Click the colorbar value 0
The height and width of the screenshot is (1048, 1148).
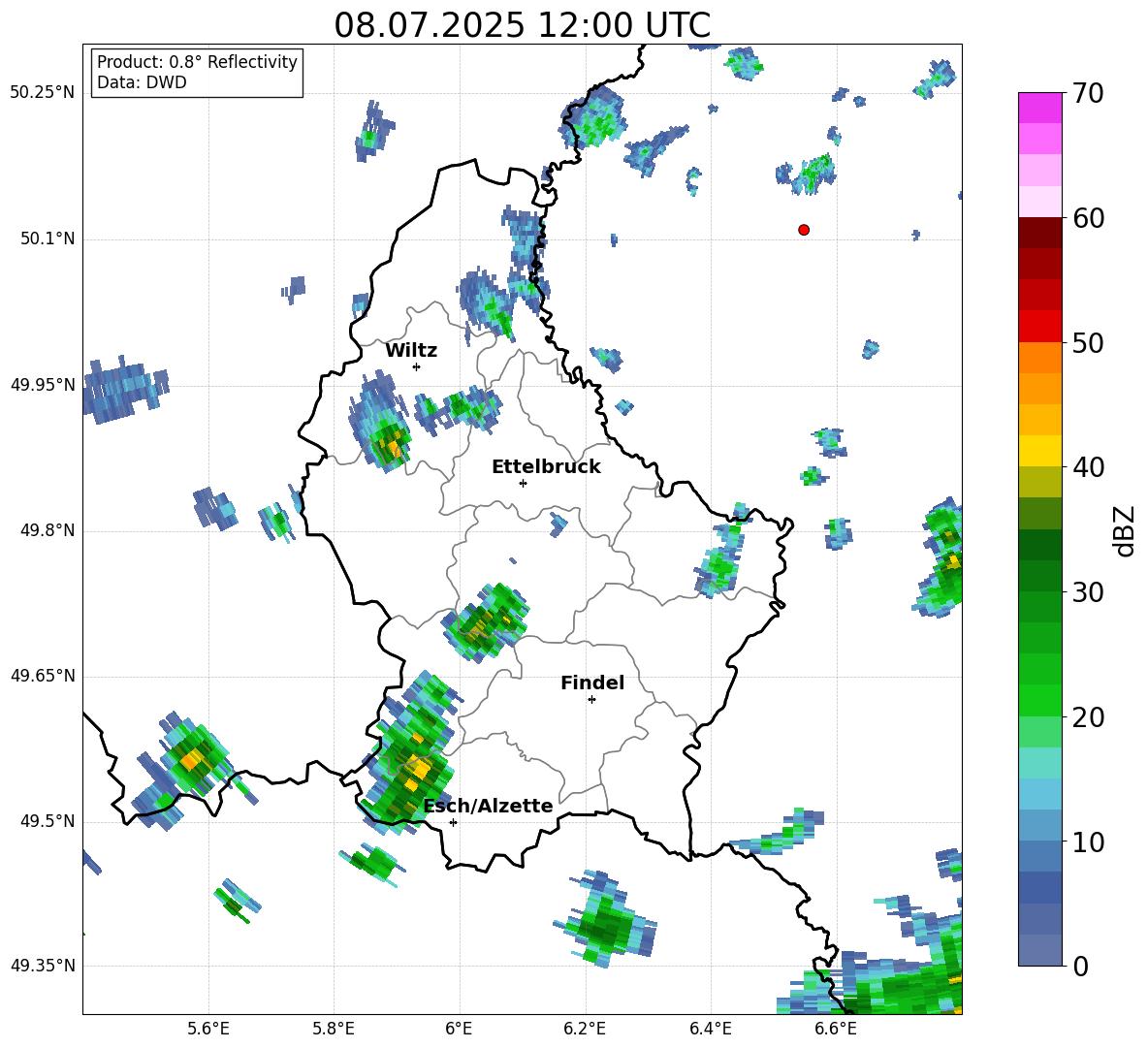tap(1080, 966)
